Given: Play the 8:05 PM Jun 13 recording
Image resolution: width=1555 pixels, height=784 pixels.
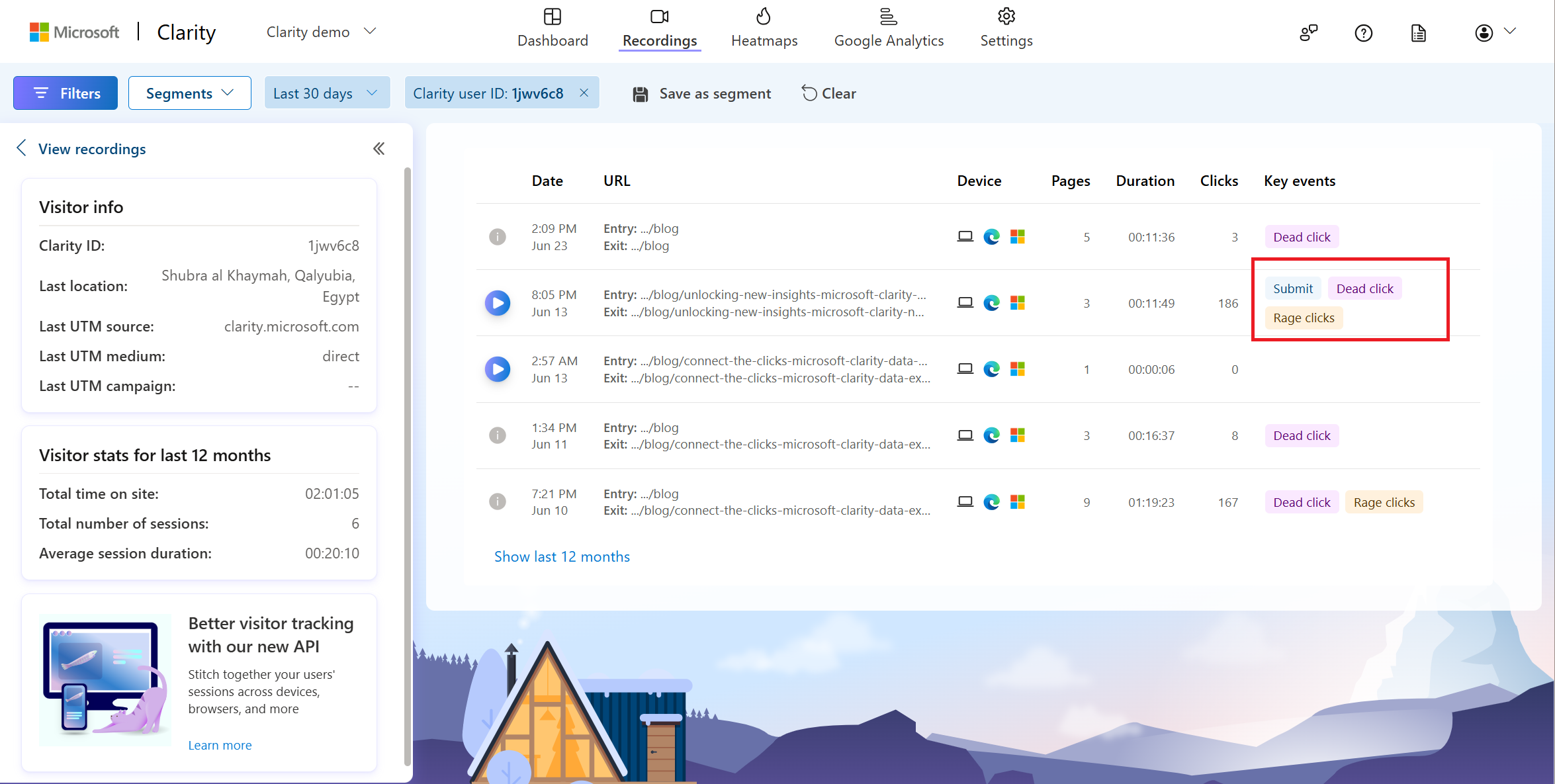Looking at the screenshot, I should (498, 303).
